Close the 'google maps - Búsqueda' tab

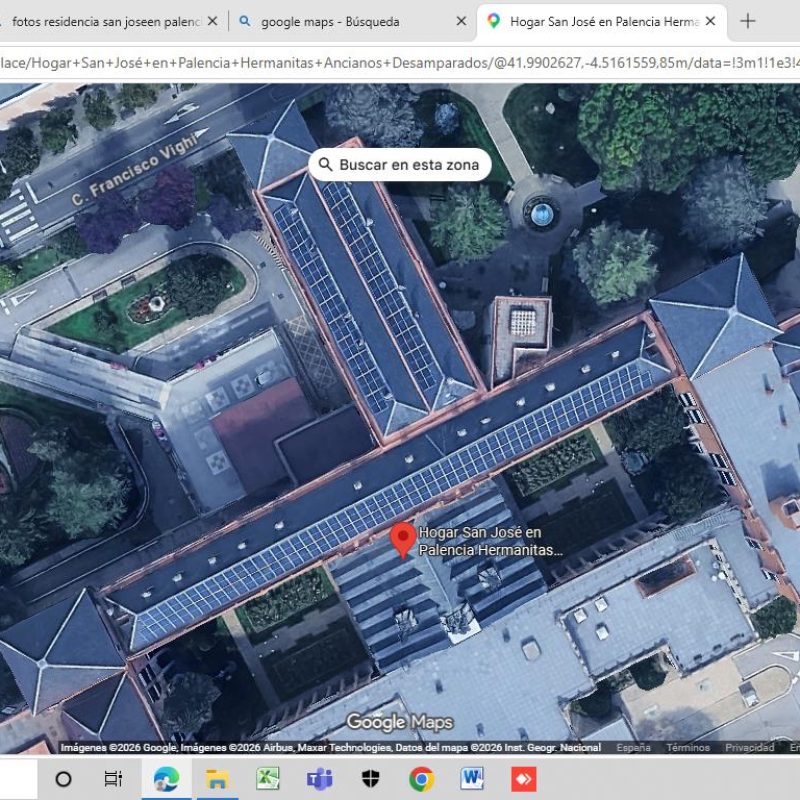click(461, 21)
